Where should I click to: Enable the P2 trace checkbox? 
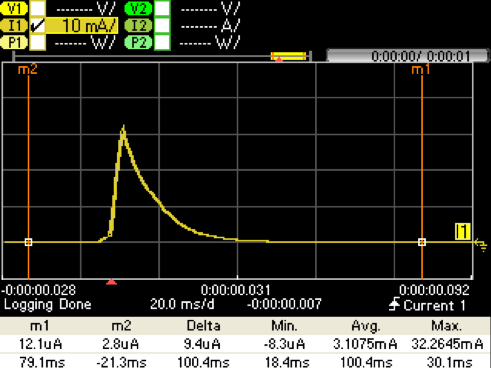coord(162,42)
